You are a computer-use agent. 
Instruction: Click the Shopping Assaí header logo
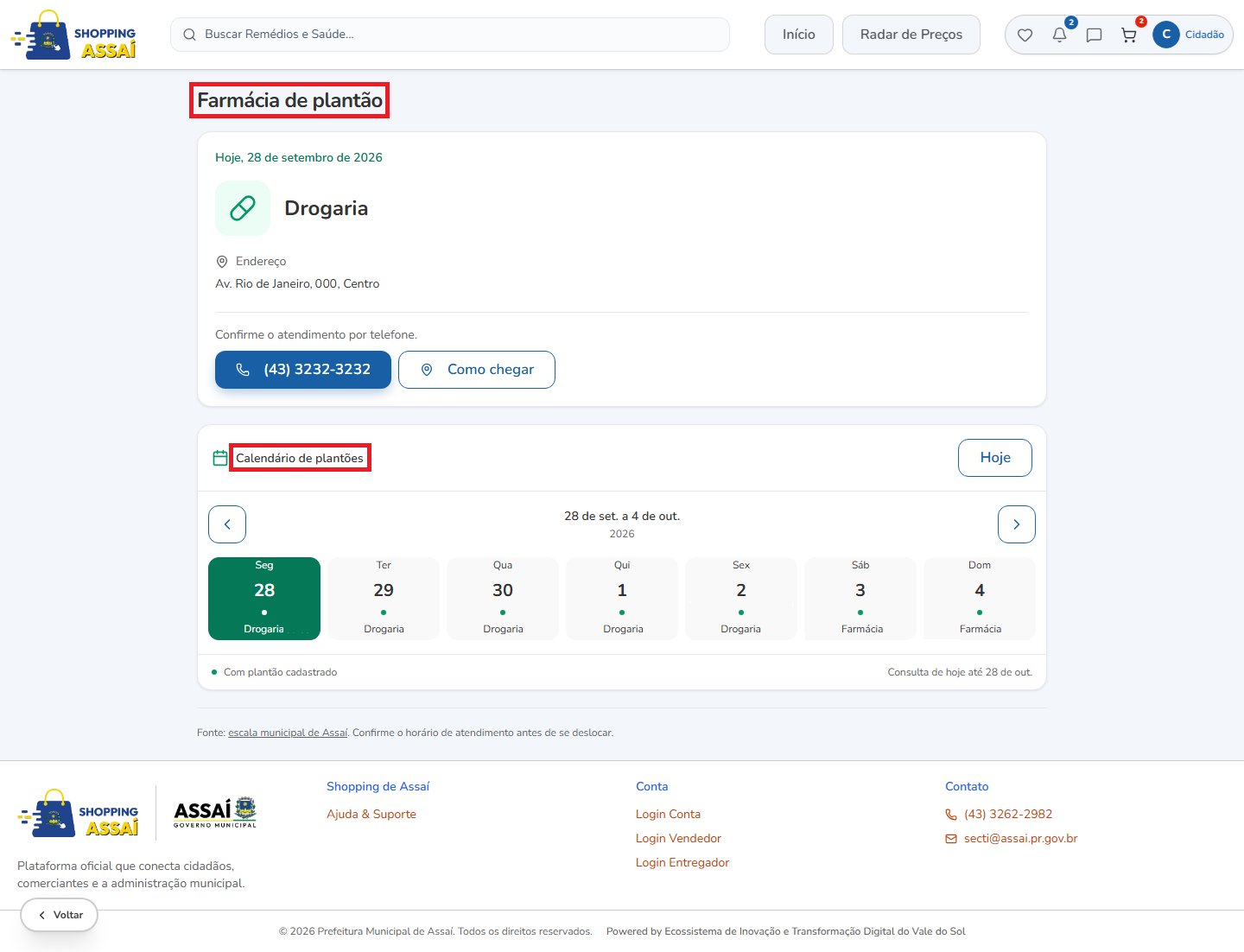click(x=73, y=35)
